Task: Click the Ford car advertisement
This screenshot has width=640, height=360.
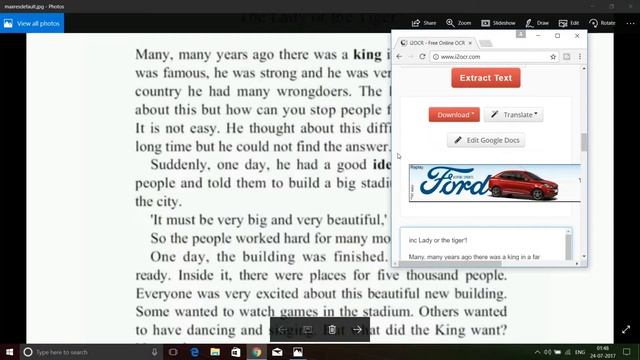Action: 495,183
